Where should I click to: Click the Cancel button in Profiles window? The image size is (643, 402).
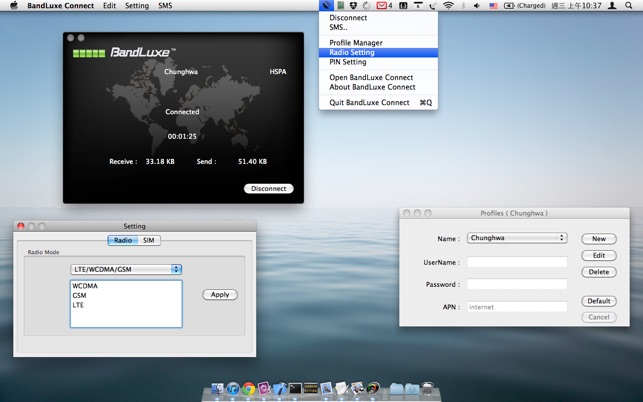point(599,317)
